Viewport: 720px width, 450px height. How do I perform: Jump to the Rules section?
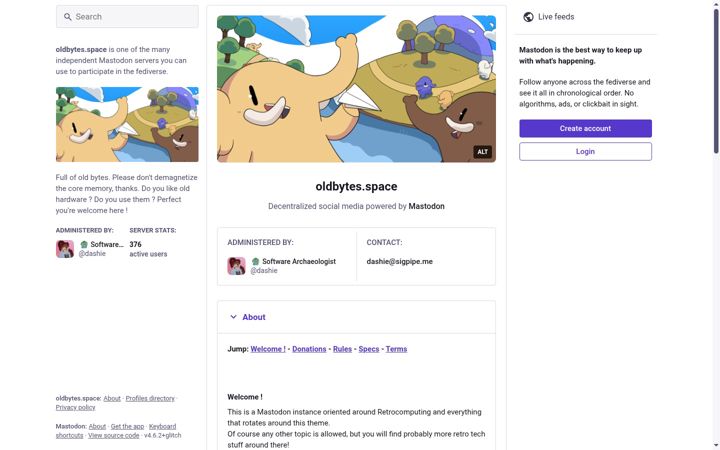click(x=342, y=349)
